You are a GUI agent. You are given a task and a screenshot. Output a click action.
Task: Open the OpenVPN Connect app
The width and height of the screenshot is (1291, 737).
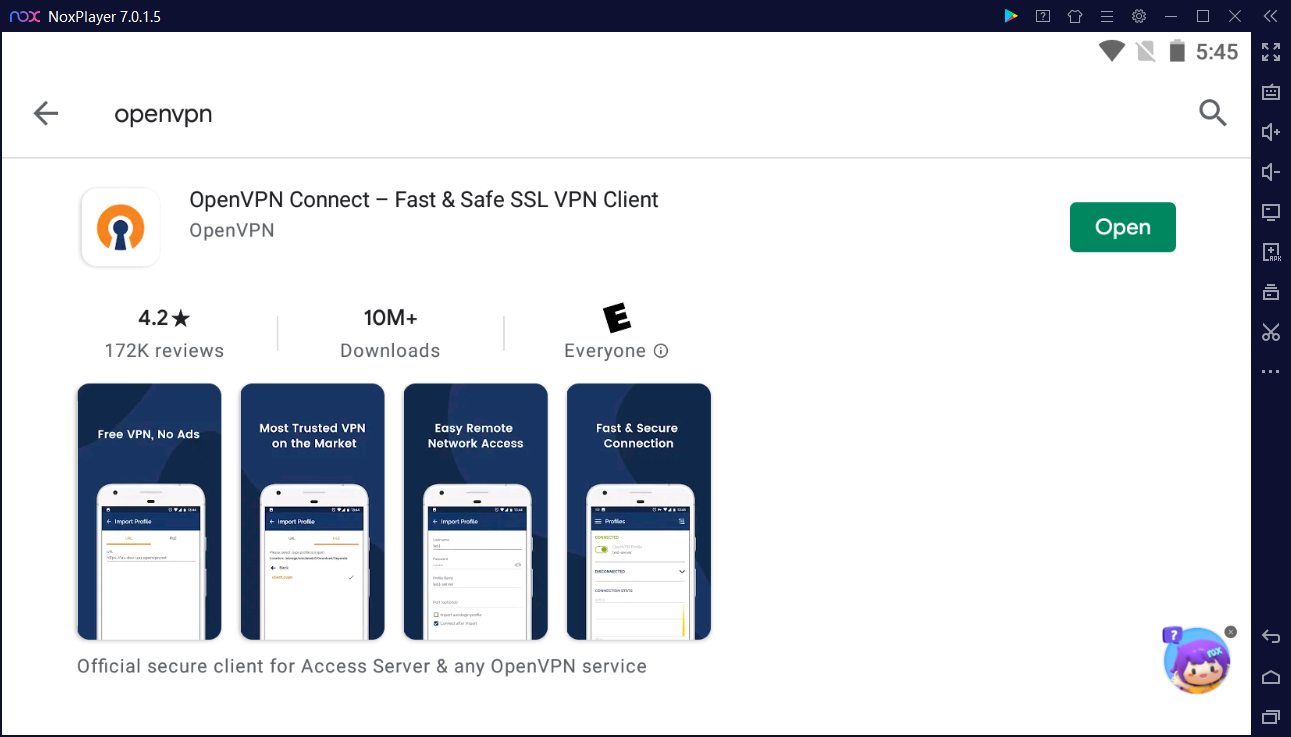1122,227
